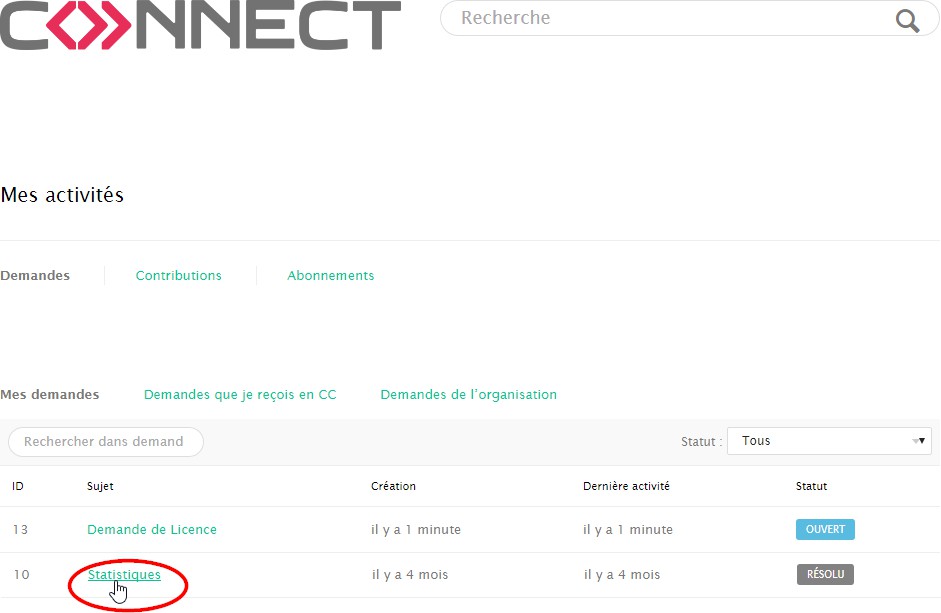Open the Contributions tab
941x613 pixels.
(x=179, y=276)
